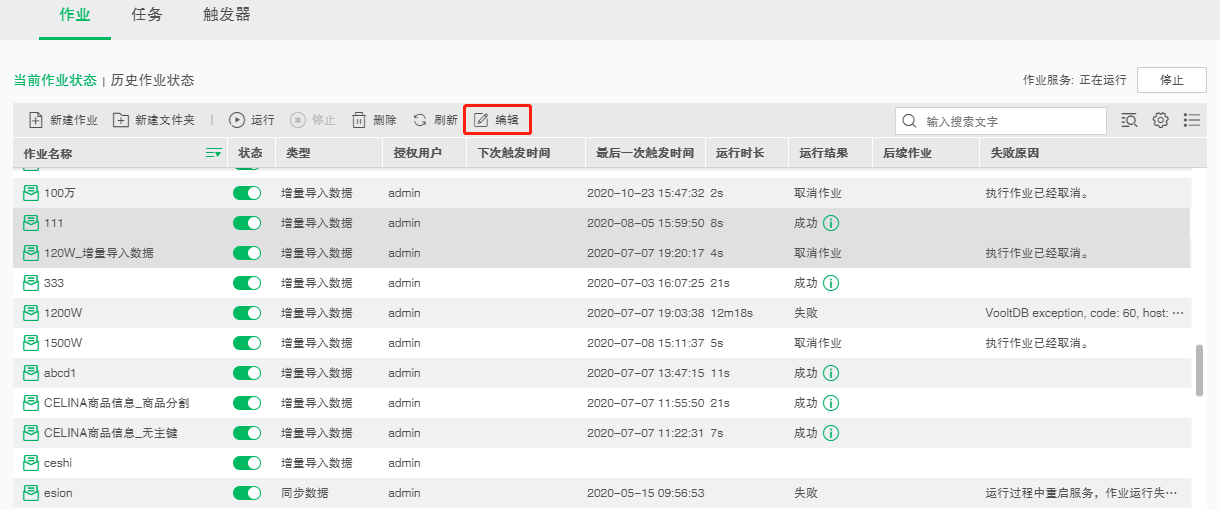Click the 运行 (run) play icon

pos(237,120)
